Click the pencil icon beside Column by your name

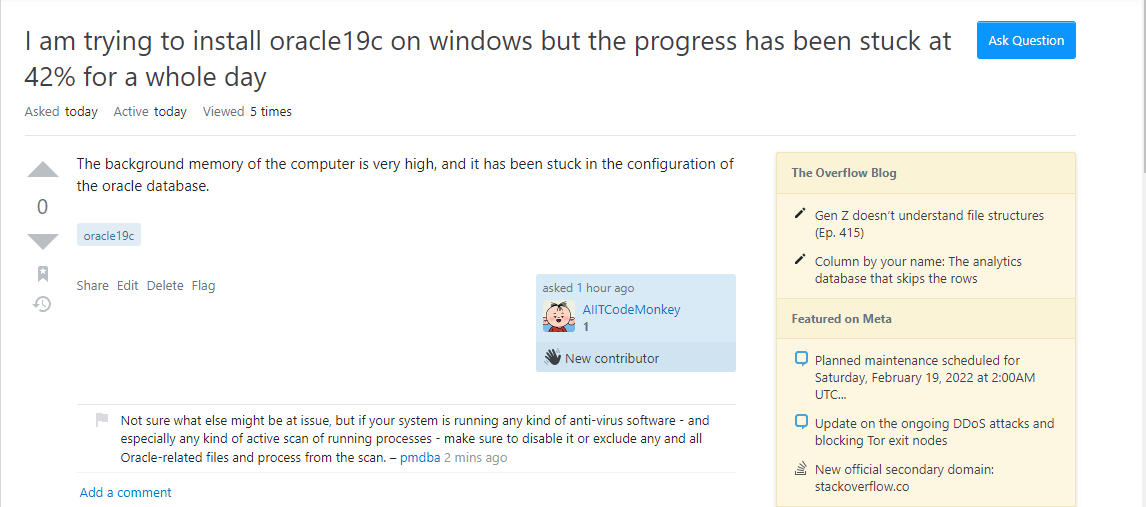coord(800,260)
